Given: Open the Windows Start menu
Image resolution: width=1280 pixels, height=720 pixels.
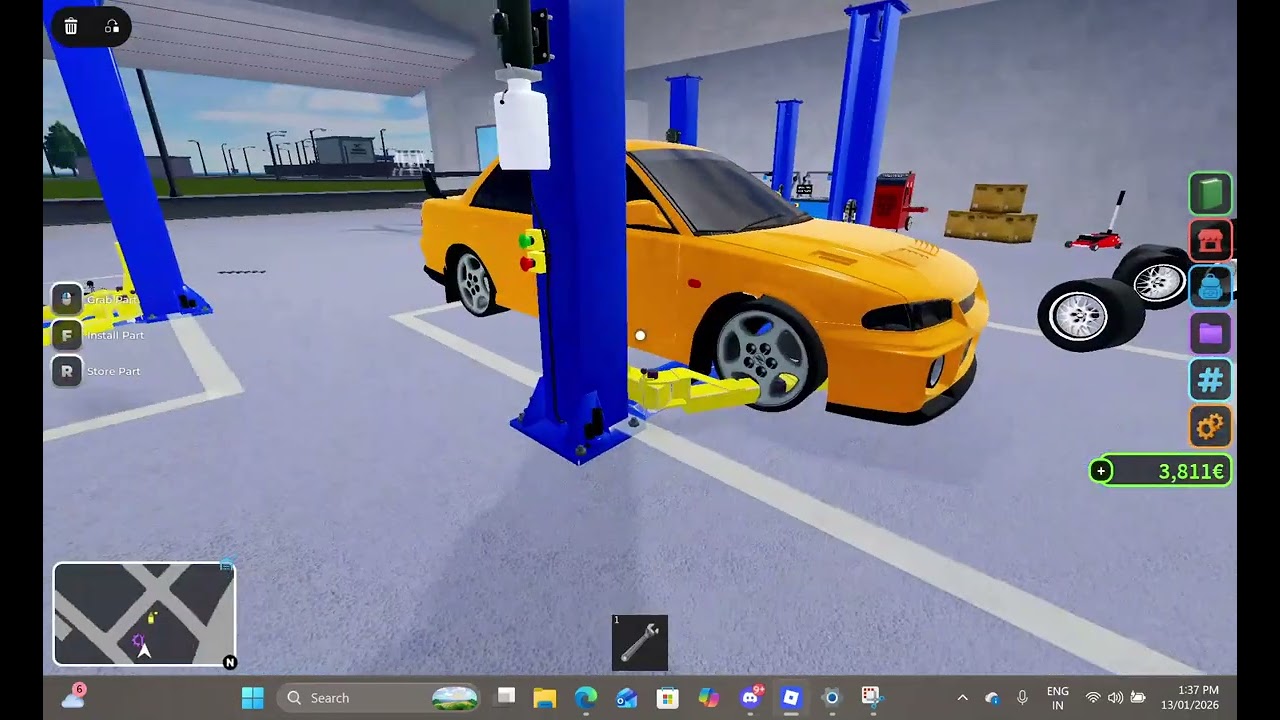Looking at the screenshot, I should (253, 698).
